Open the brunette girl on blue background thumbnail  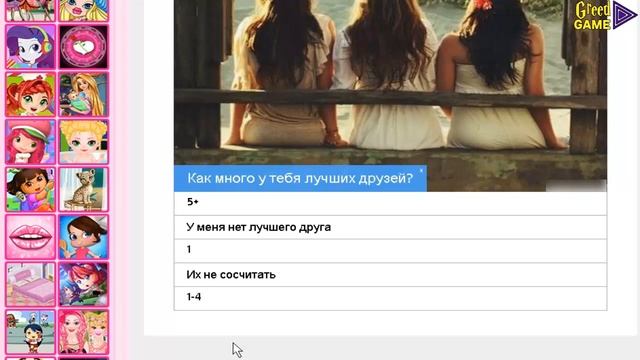click(x=83, y=237)
